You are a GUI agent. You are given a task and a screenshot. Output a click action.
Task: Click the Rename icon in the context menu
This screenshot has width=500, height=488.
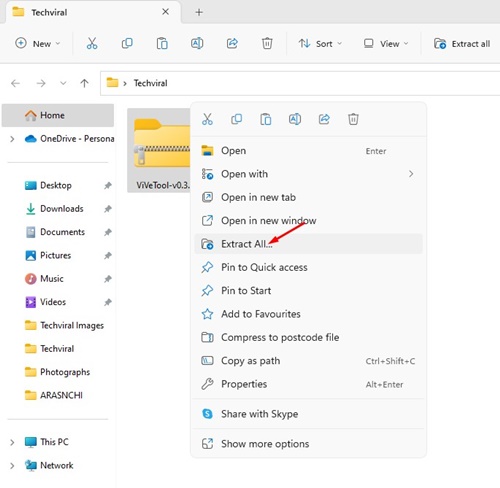click(x=295, y=119)
